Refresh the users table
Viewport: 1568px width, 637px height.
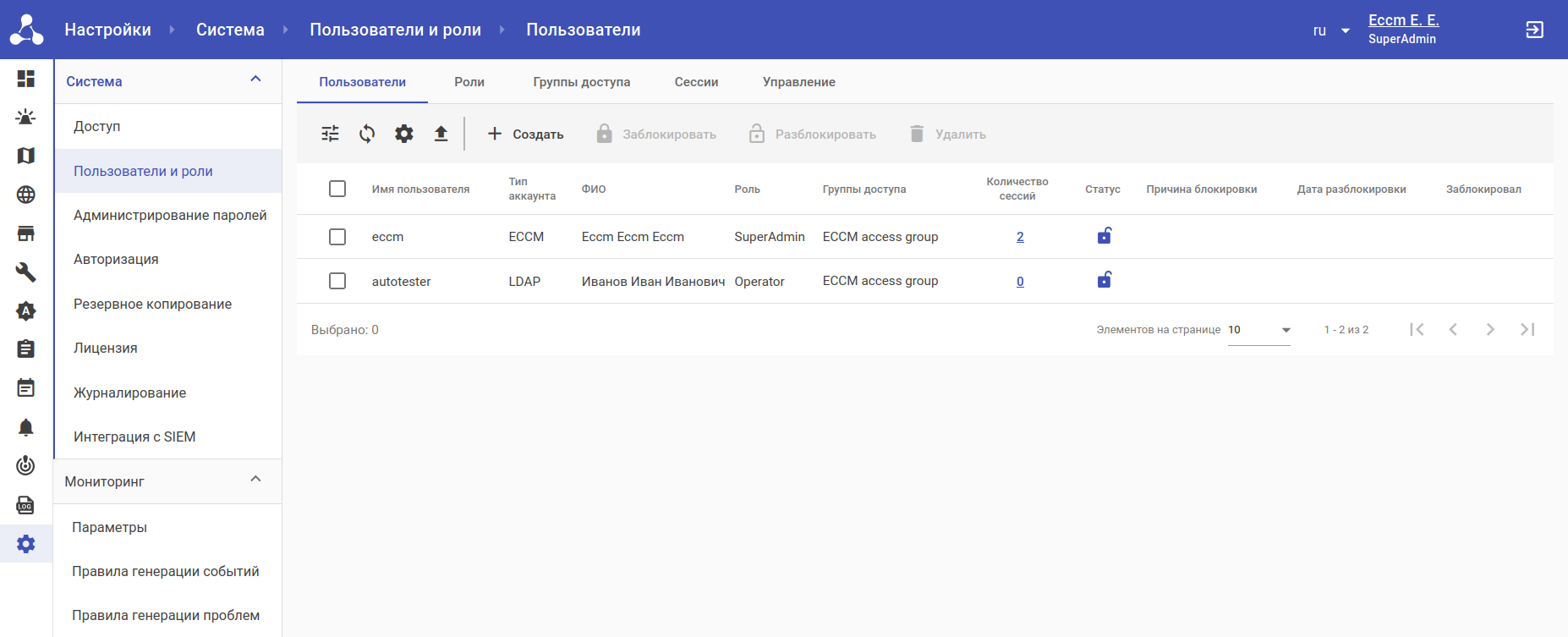coord(367,134)
